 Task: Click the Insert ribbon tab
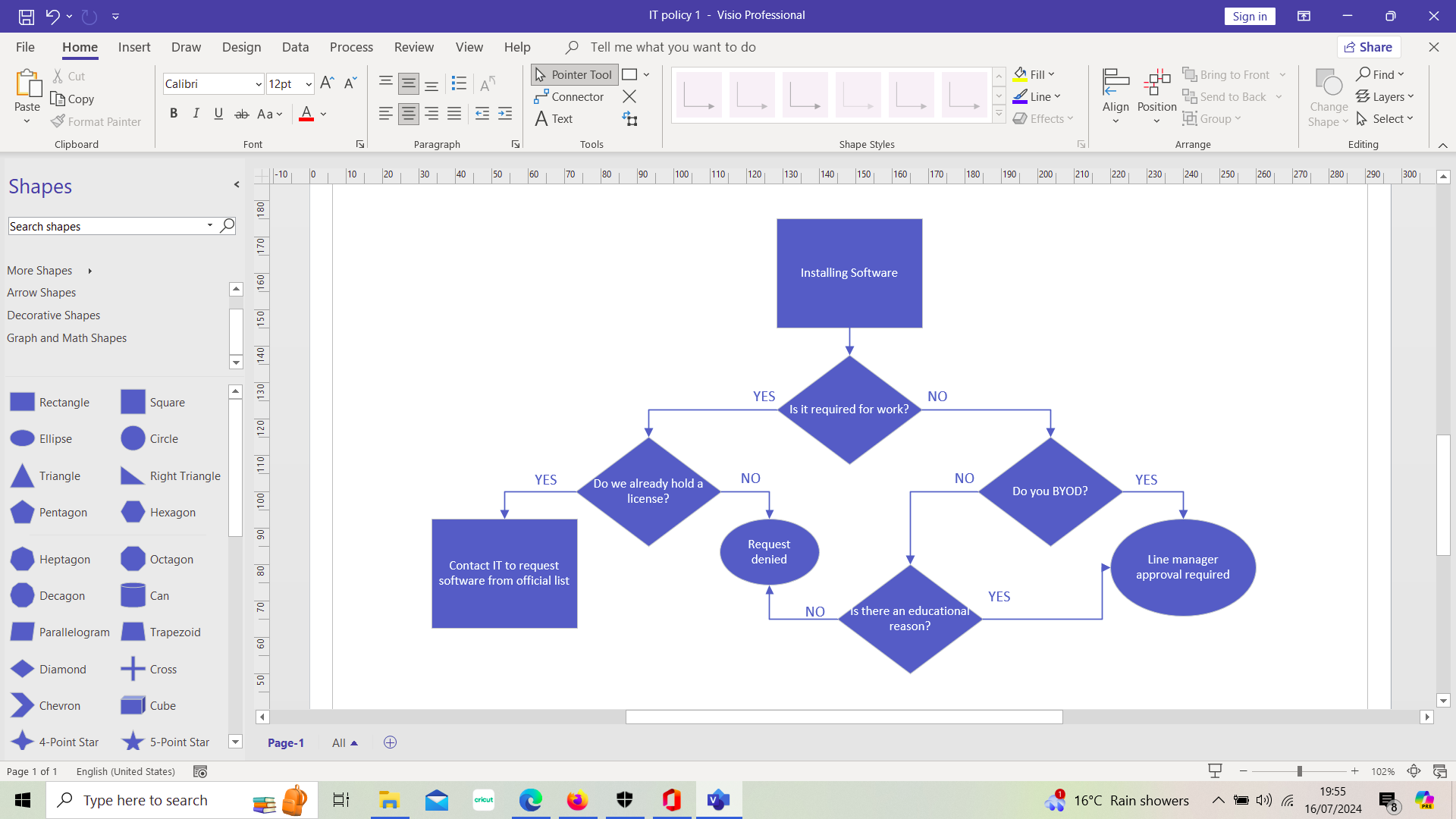pos(134,47)
